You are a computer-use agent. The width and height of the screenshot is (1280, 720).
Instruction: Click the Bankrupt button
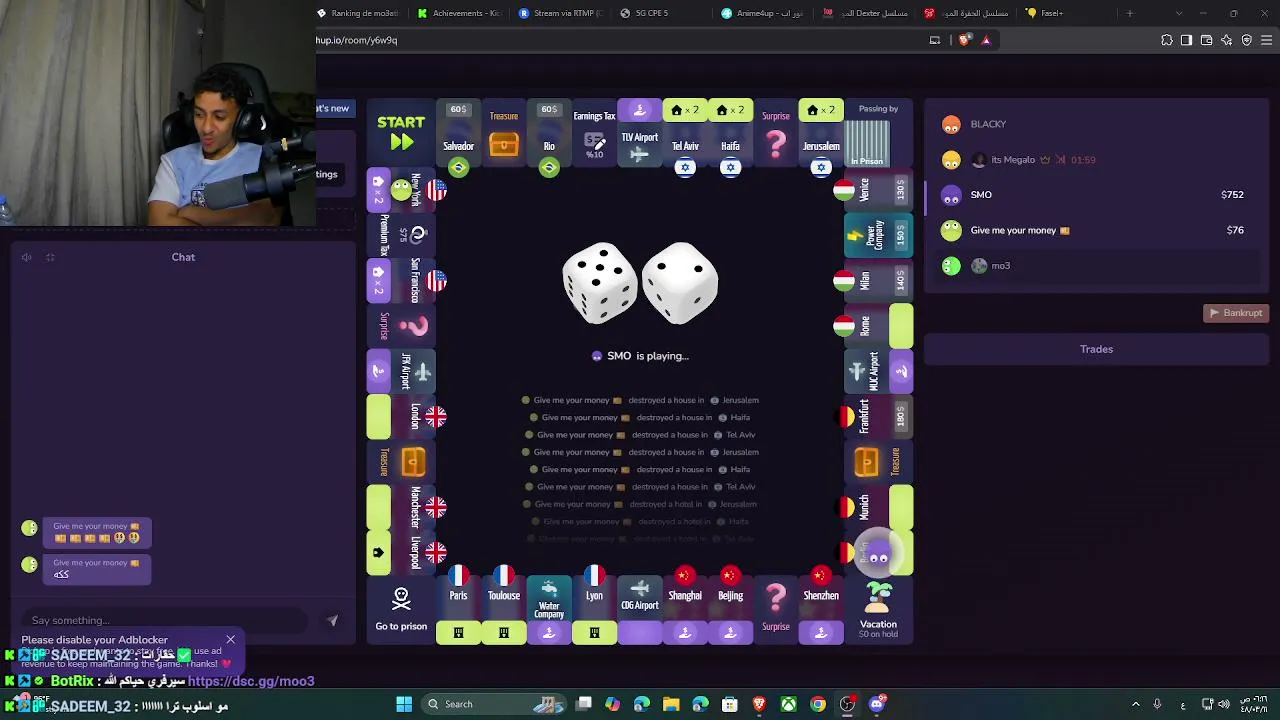(1236, 313)
